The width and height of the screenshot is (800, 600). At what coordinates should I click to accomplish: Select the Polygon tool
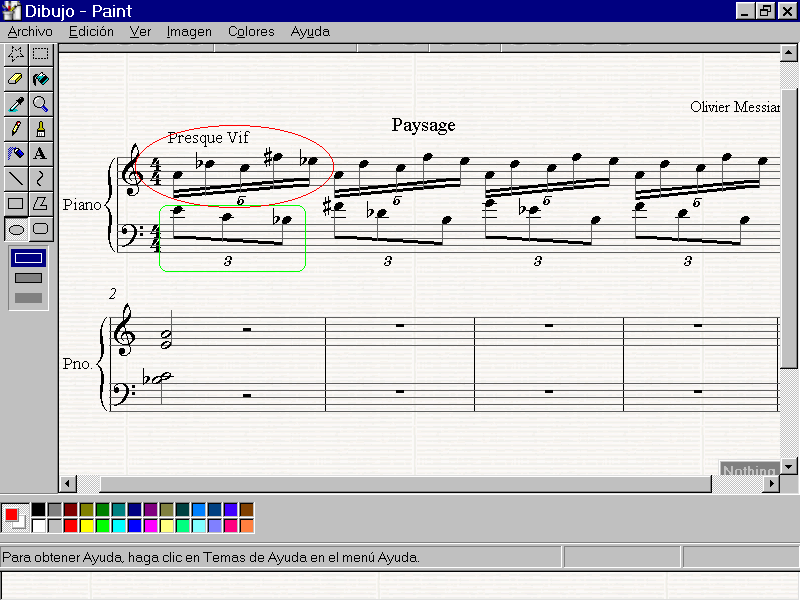coord(40,204)
